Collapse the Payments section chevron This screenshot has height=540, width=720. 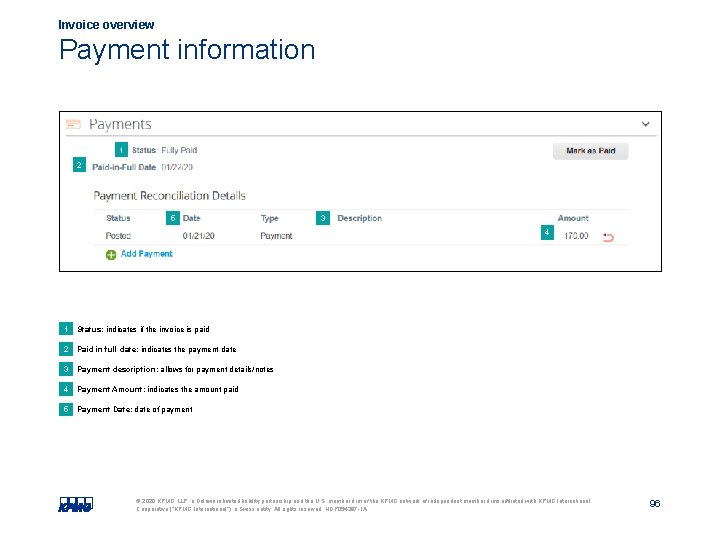(x=645, y=124)
